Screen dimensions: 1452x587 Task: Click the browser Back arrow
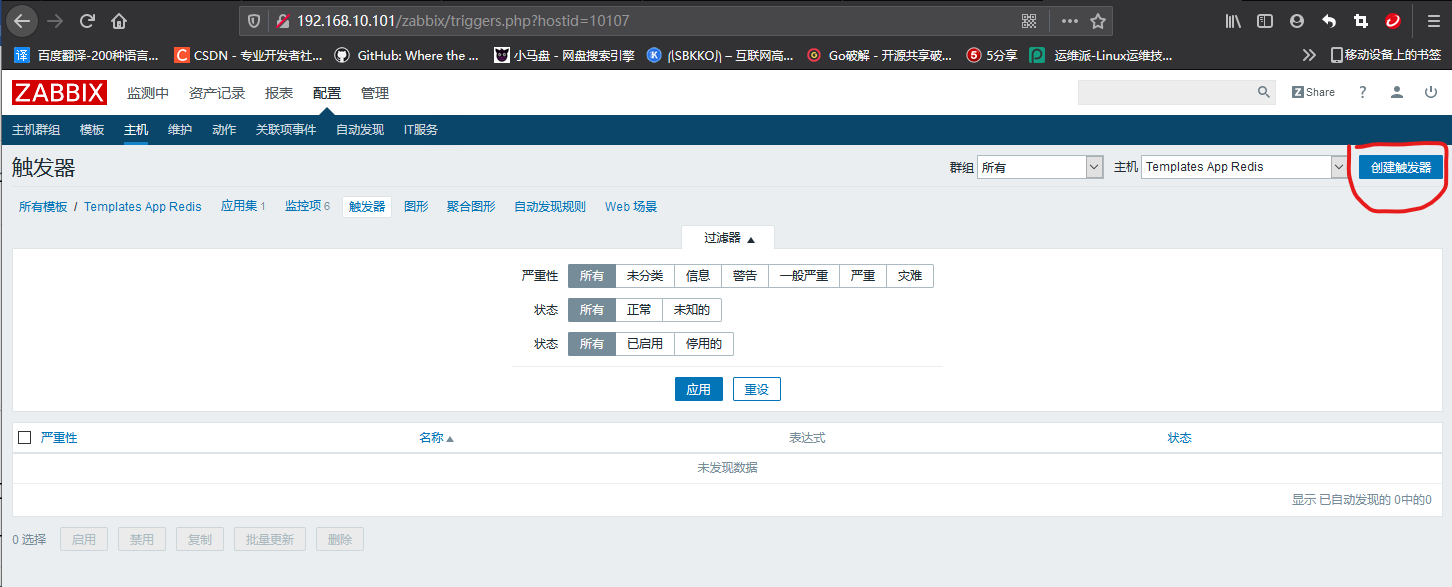point(22,20)
